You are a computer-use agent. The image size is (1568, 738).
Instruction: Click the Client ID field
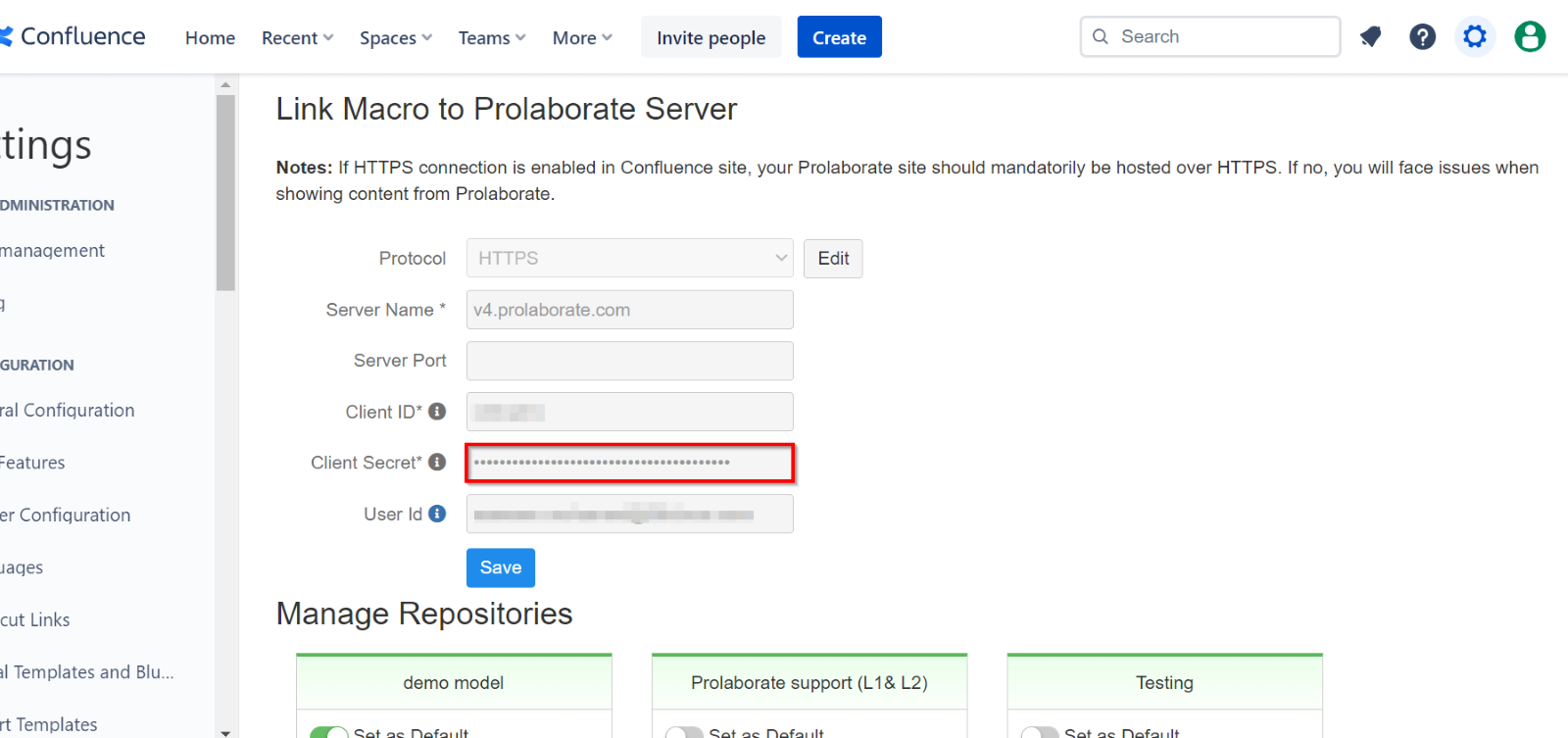coord(630,412)
